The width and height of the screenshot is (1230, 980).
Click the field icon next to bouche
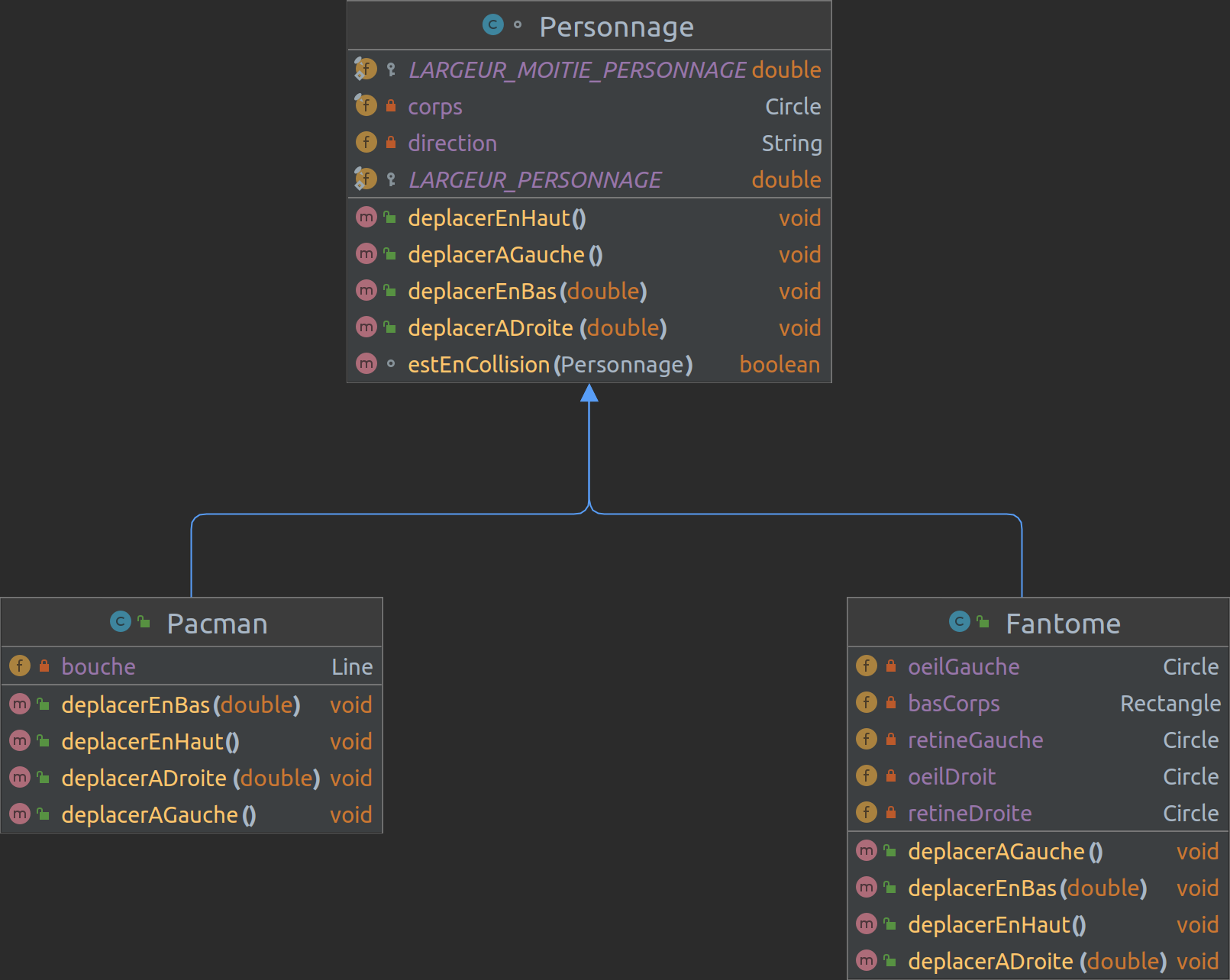20,666
